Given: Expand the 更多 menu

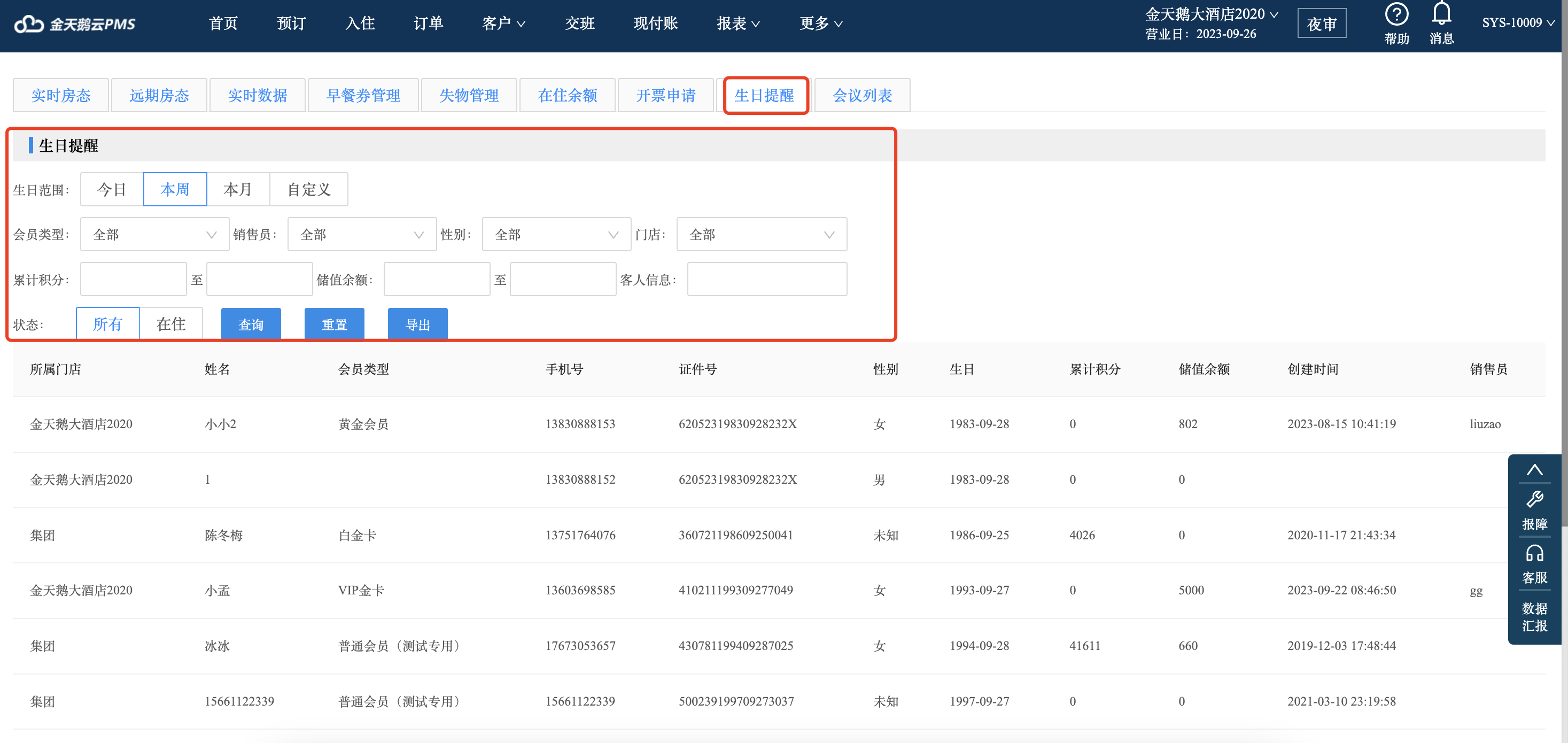Looking at the screenshot, I should [820, 24].
